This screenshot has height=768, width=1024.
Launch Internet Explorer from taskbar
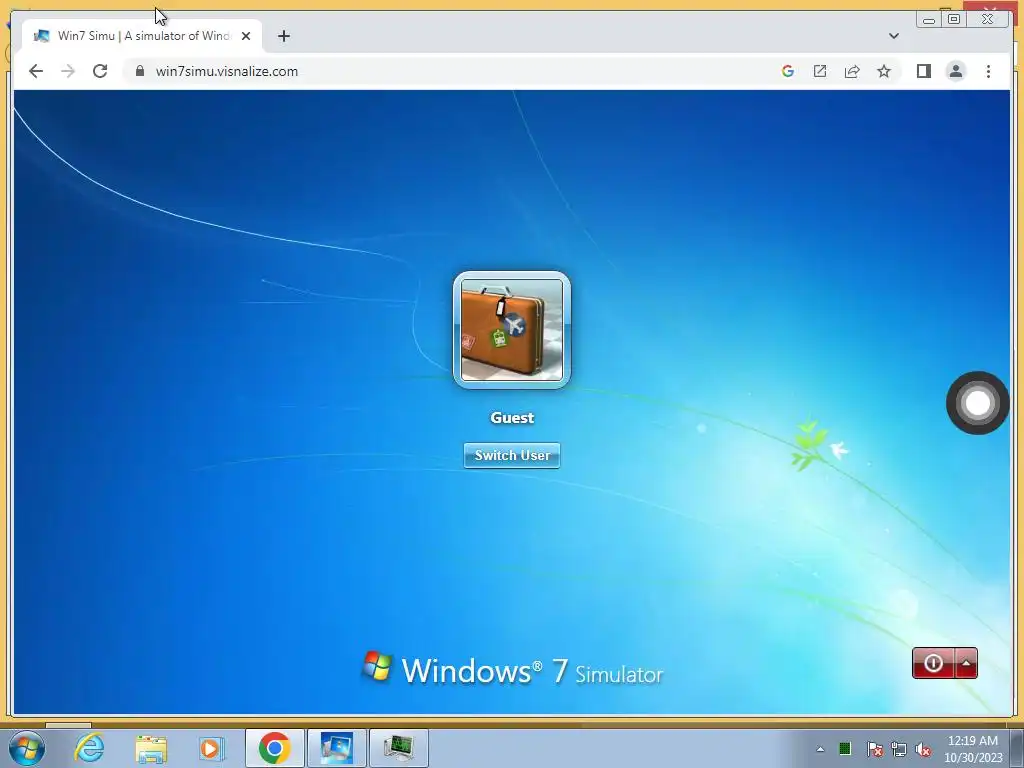click(x=89, y=748)
